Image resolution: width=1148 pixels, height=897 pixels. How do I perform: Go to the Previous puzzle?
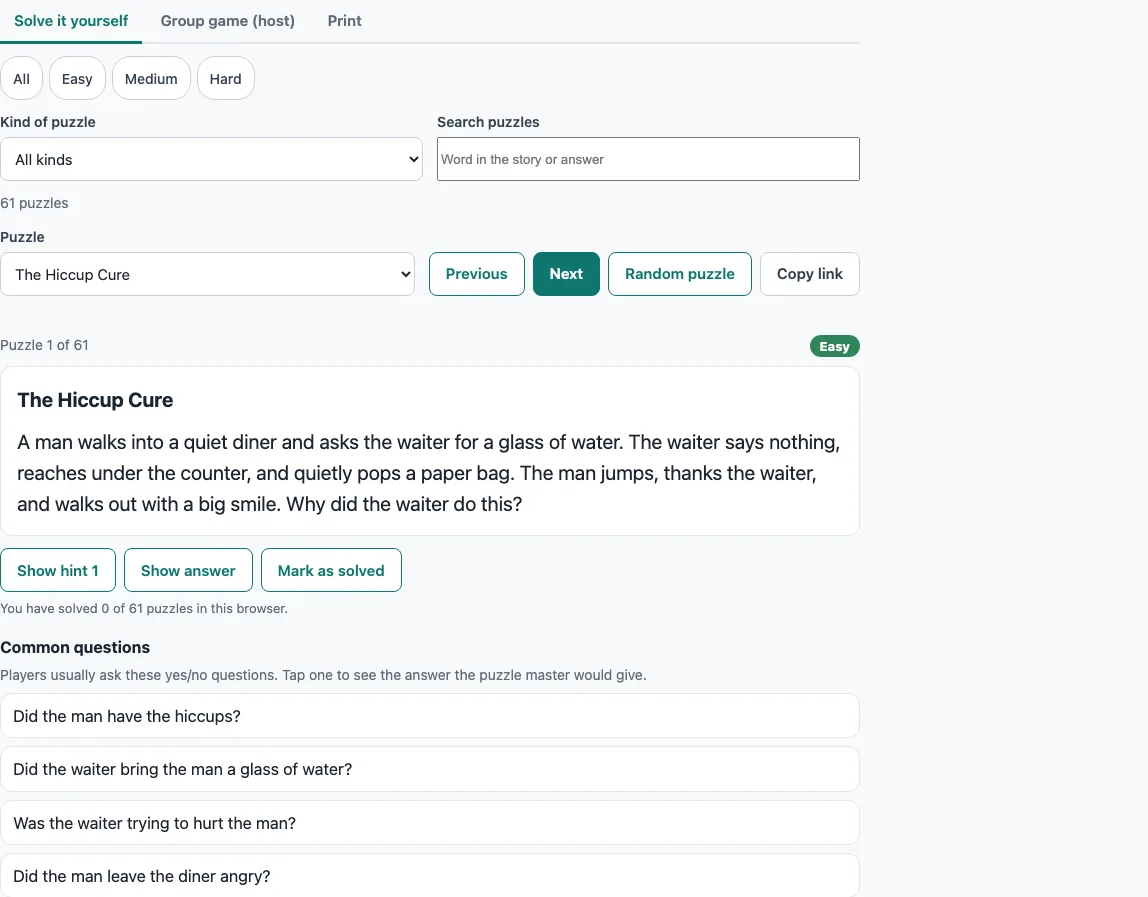[x=477, y=274]
